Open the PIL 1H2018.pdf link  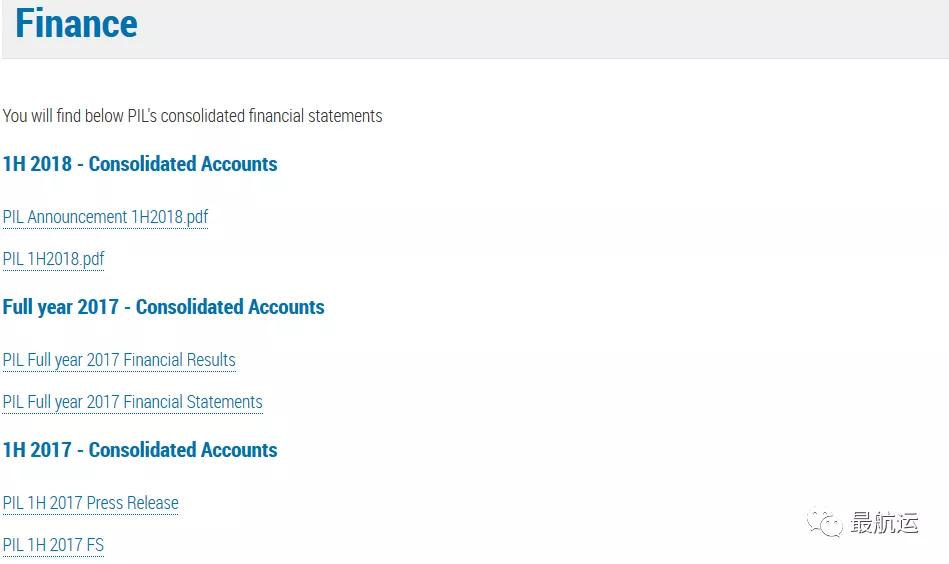tap(53, 259)
